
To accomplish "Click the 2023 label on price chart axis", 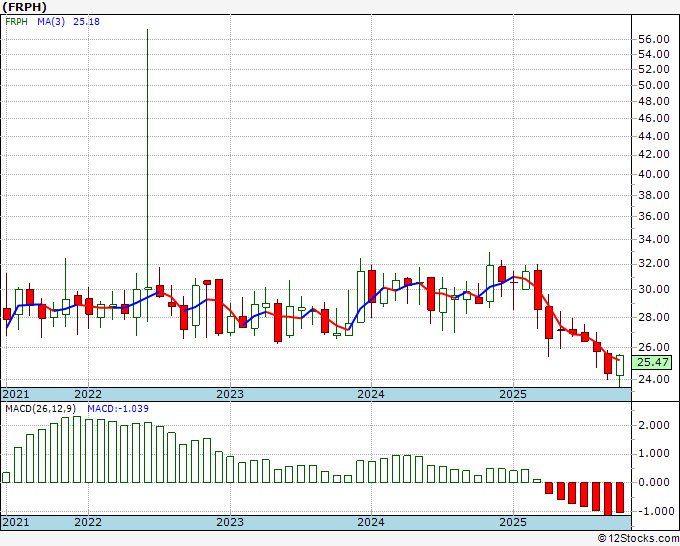I will (230, 394).
